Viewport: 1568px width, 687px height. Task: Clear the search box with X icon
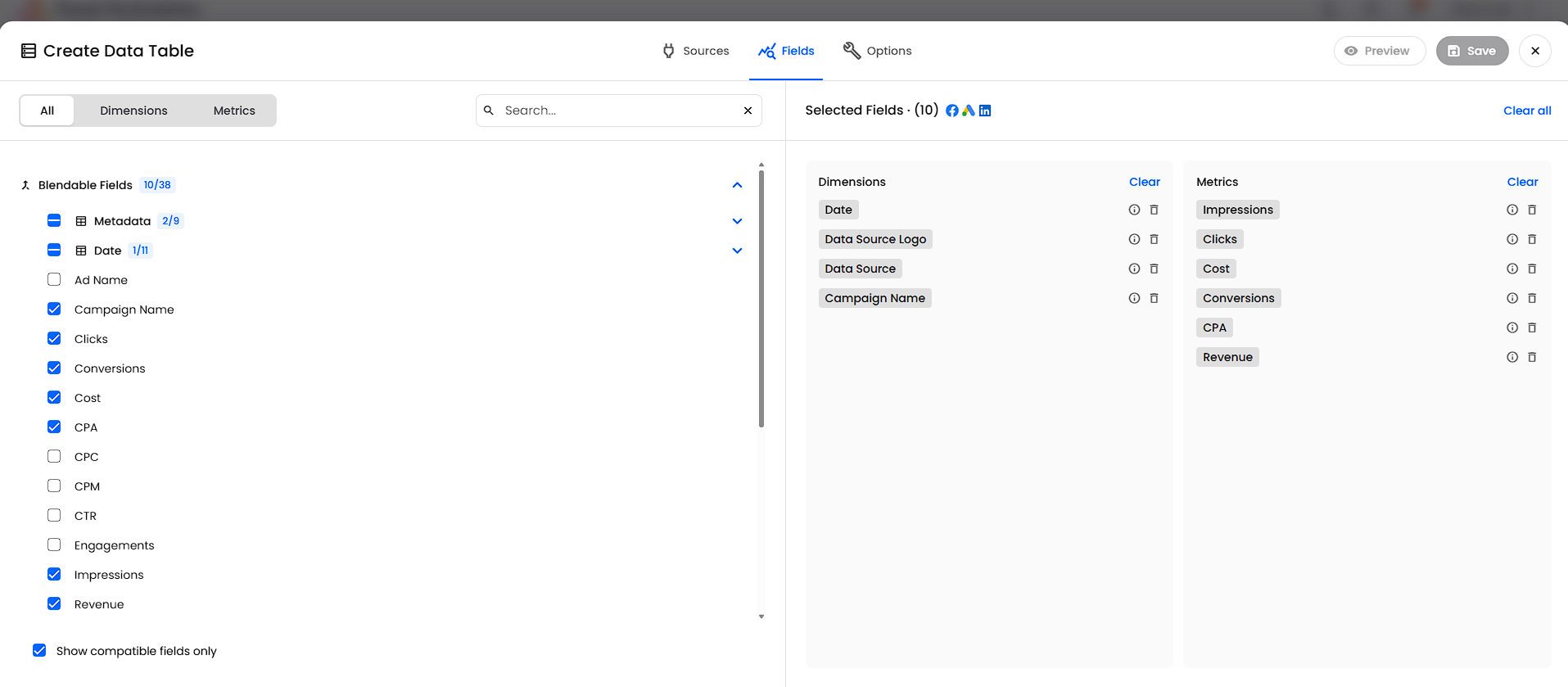pos(748,111)
